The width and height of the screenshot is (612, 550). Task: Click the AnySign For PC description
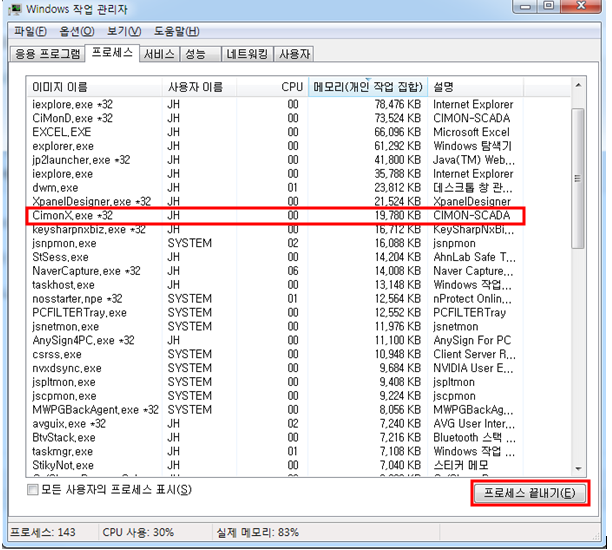[x=472, y=340]
